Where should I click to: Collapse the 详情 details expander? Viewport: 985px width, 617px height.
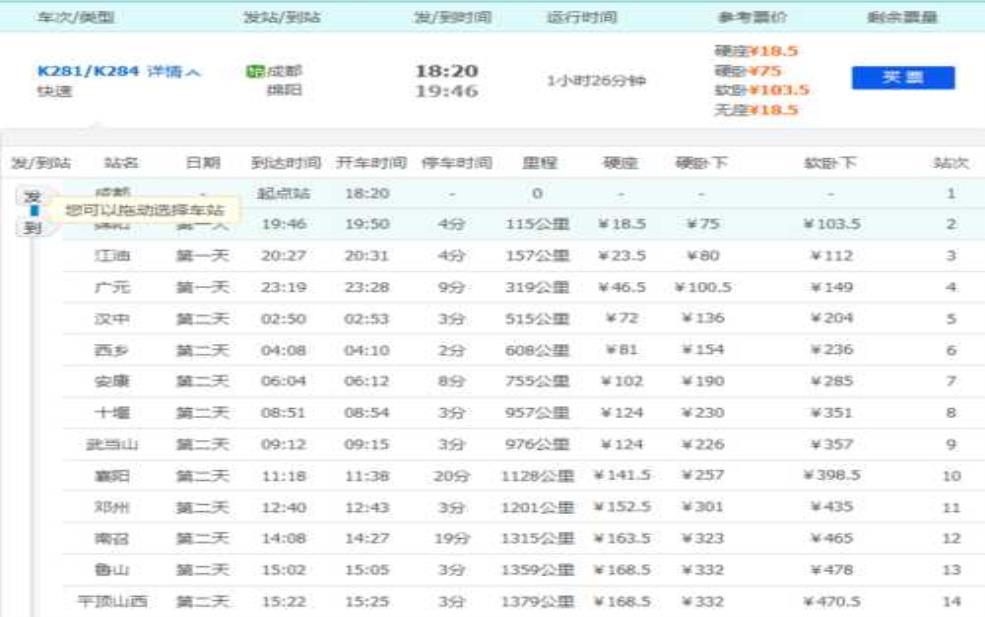[174, 72]
